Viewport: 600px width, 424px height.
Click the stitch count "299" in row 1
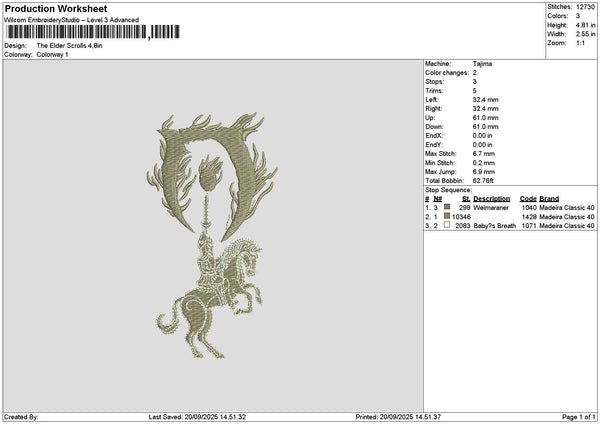(465, 208)
